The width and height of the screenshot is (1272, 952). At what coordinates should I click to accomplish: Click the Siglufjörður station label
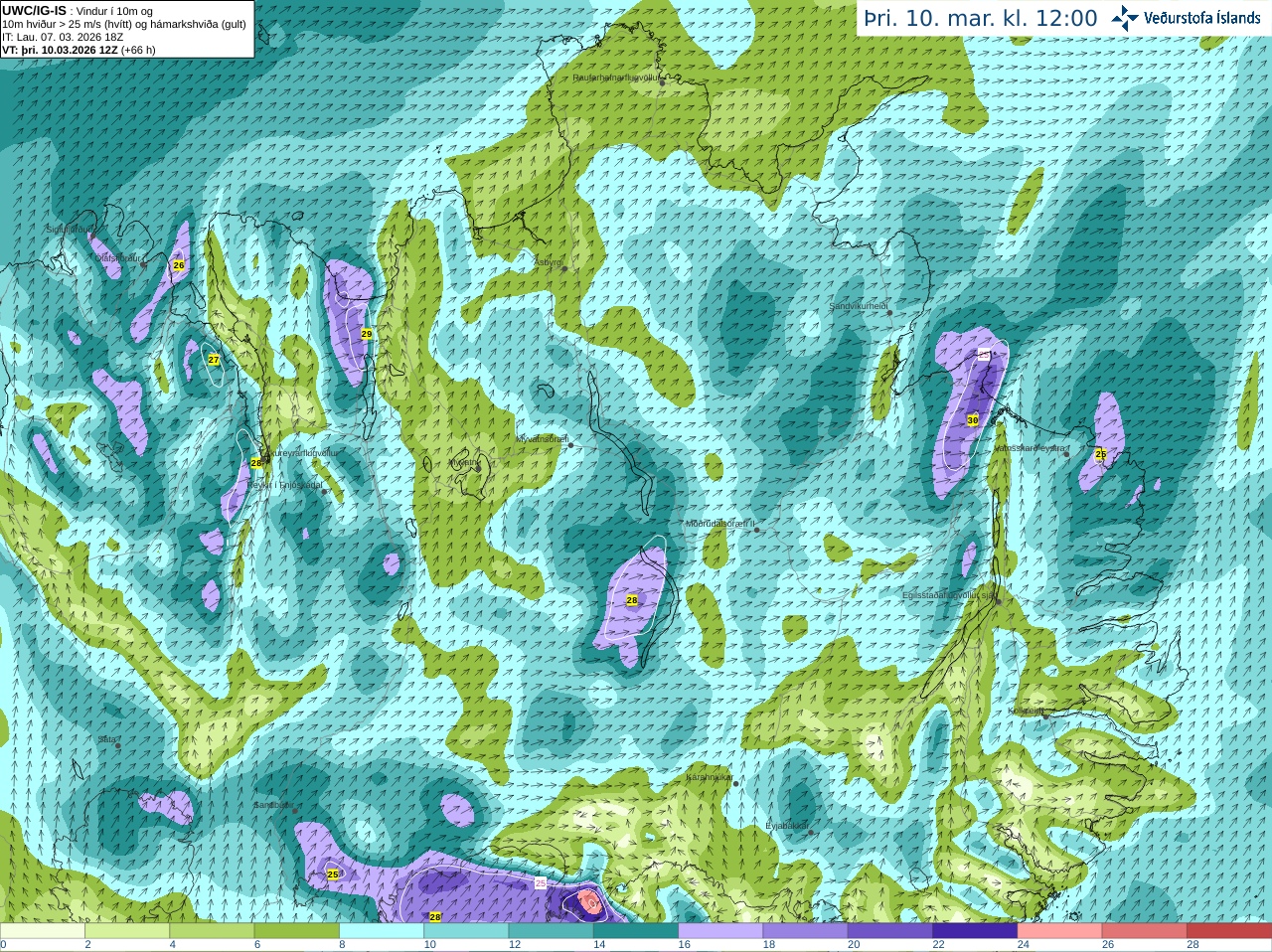click(70, 230)
